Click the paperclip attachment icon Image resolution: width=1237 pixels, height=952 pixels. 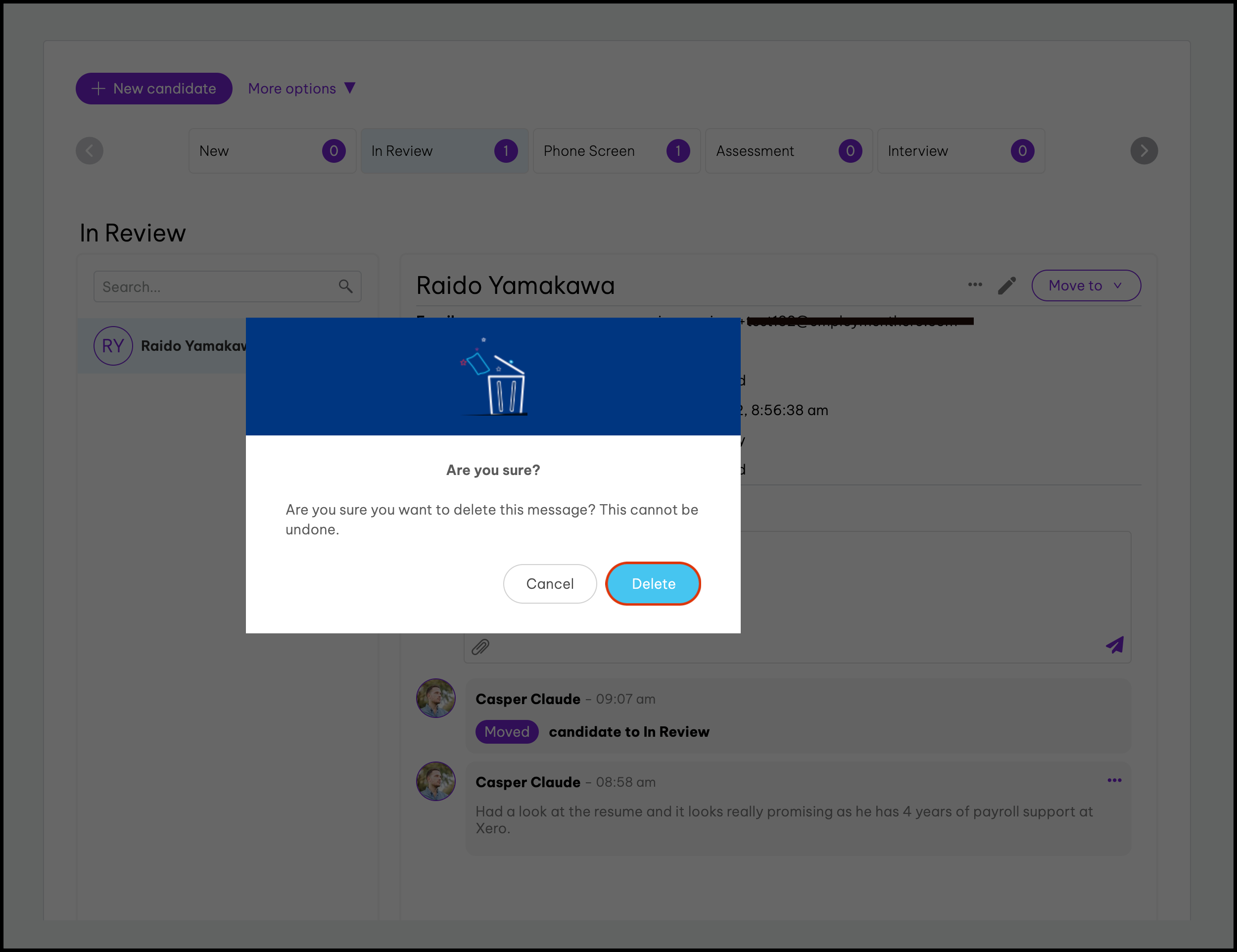pos(480,646)
